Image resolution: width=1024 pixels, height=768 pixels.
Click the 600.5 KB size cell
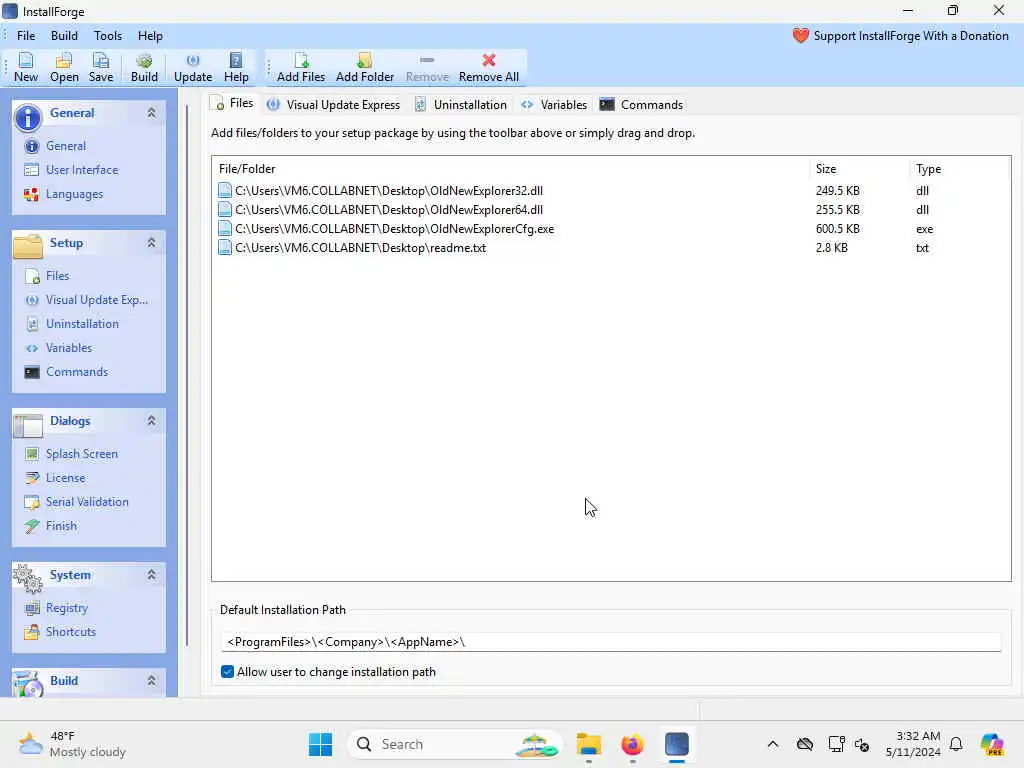837,229
